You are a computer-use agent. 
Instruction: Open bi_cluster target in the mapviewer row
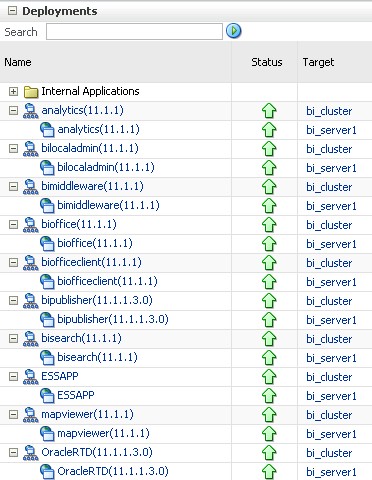point(329,415)
